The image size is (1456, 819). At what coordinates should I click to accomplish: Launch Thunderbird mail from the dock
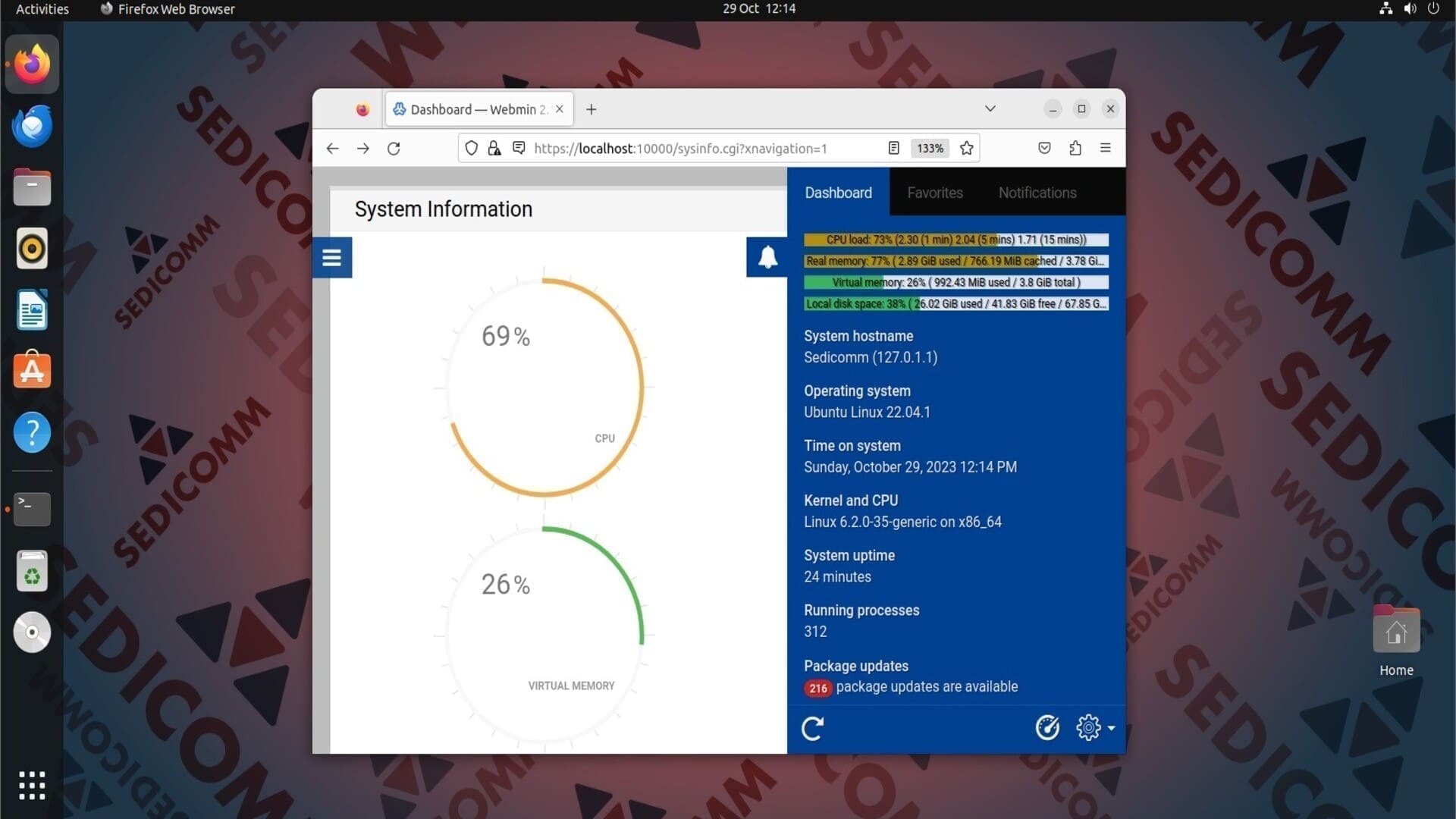[32, 126]
